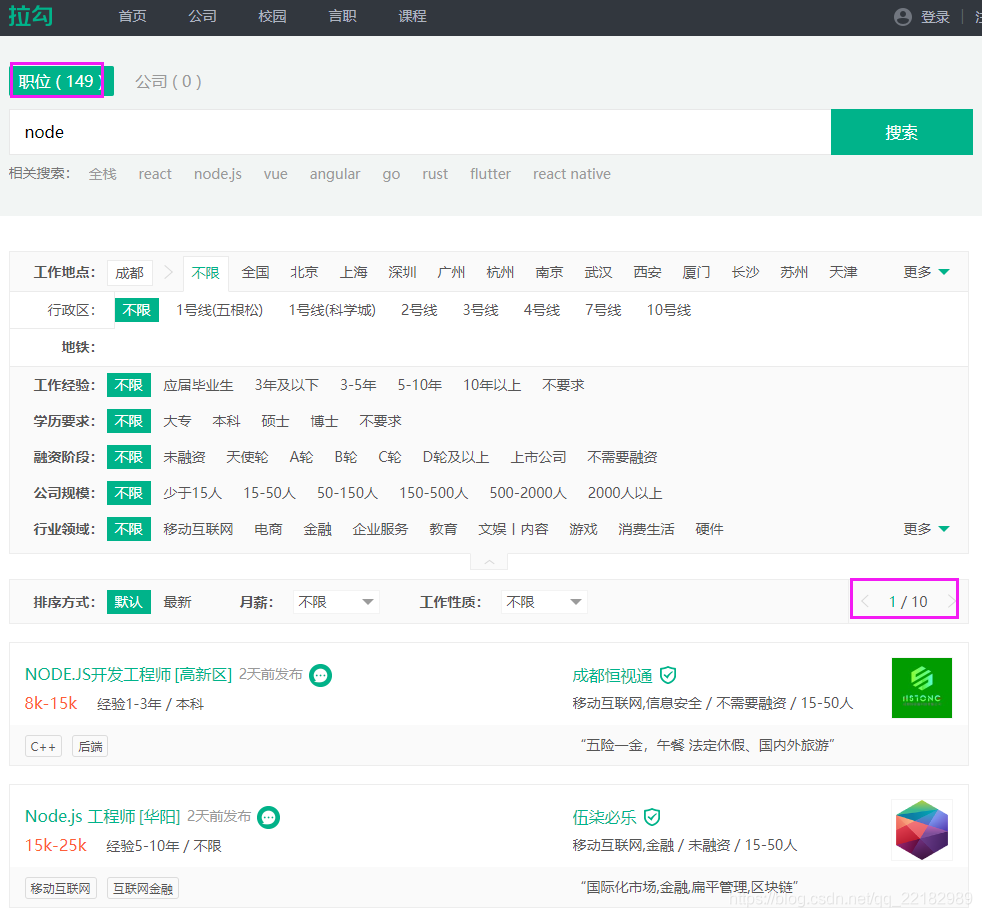Viewport: 982px width, 917px height.
Task: Open 伍柒必乐 company logo thumbnail
Action: pyautogui.click(x=921, y=830)
